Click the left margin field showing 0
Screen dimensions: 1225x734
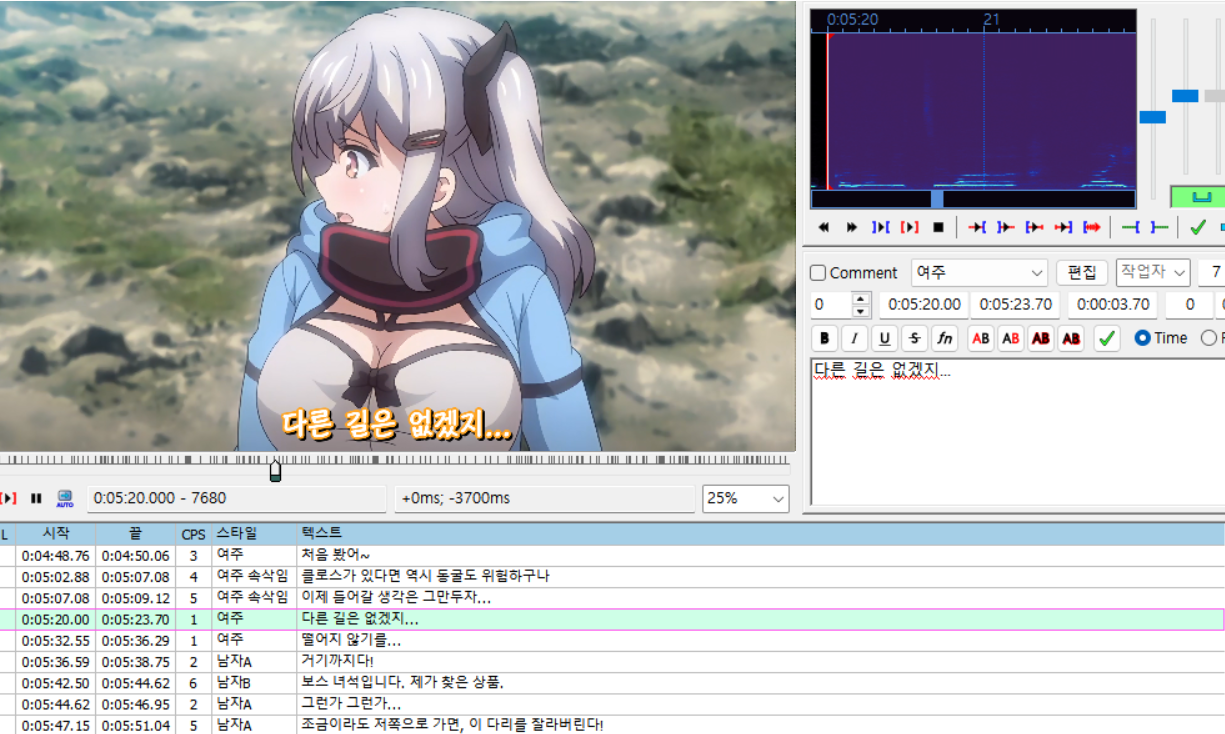click(1190, 305)
